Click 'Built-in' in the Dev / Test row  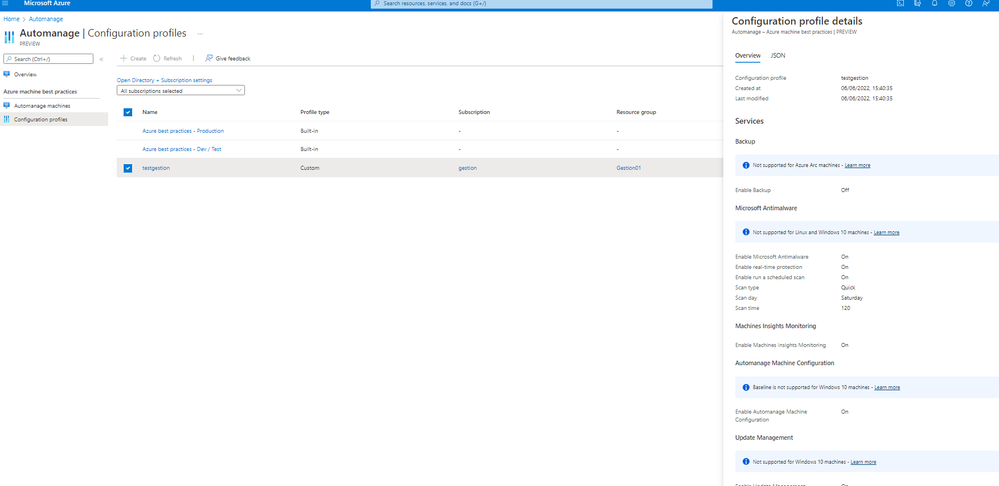point(309,149)
